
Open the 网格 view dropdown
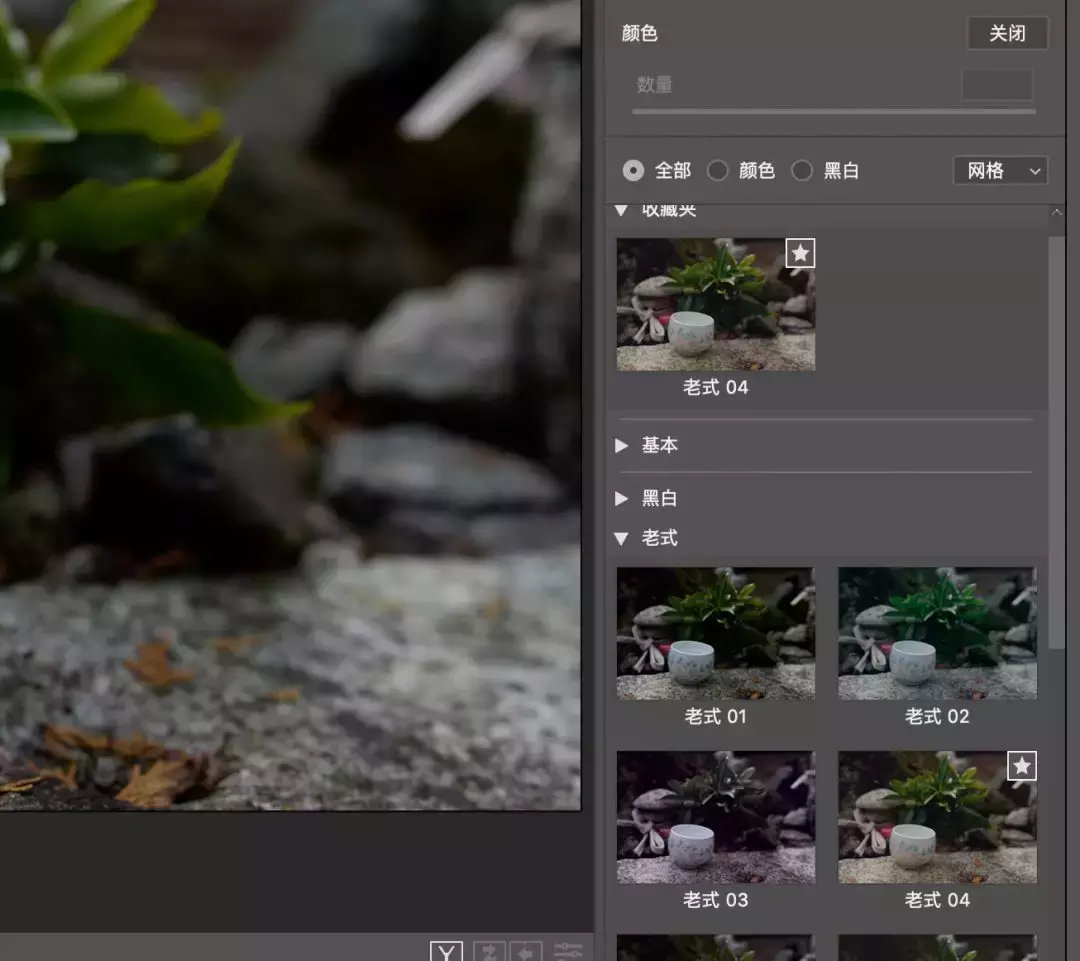1000,171
